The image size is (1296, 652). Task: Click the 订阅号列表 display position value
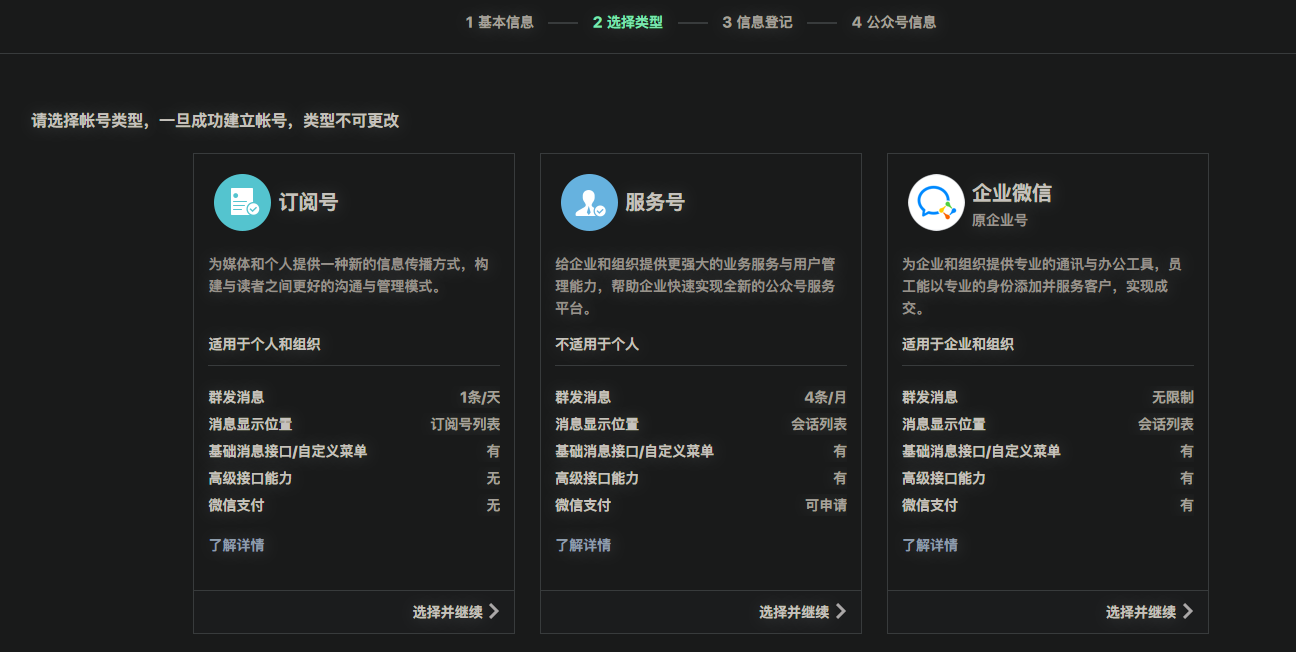(466, 424)
